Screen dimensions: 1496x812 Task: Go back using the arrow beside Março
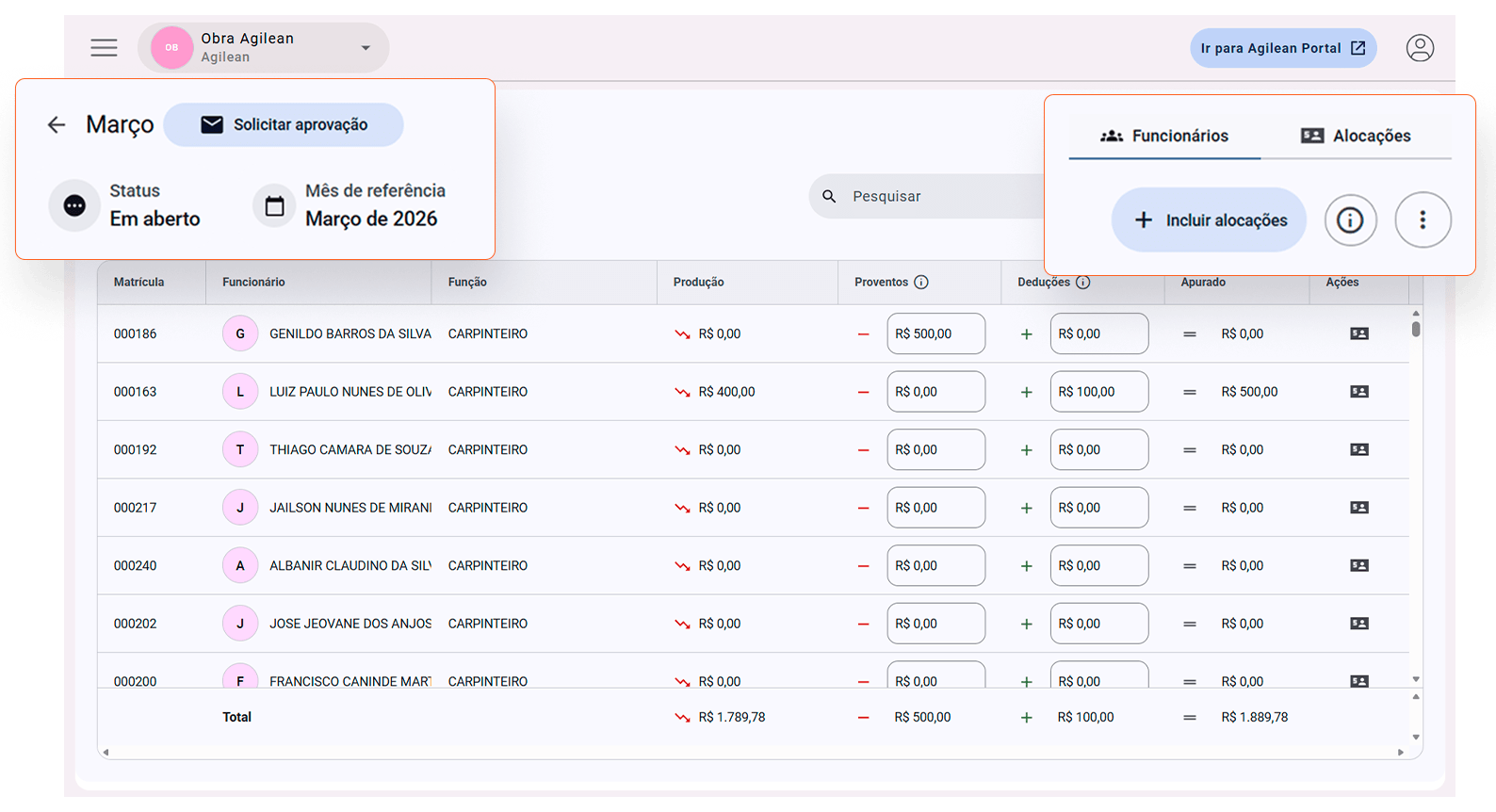coord(57,124)
